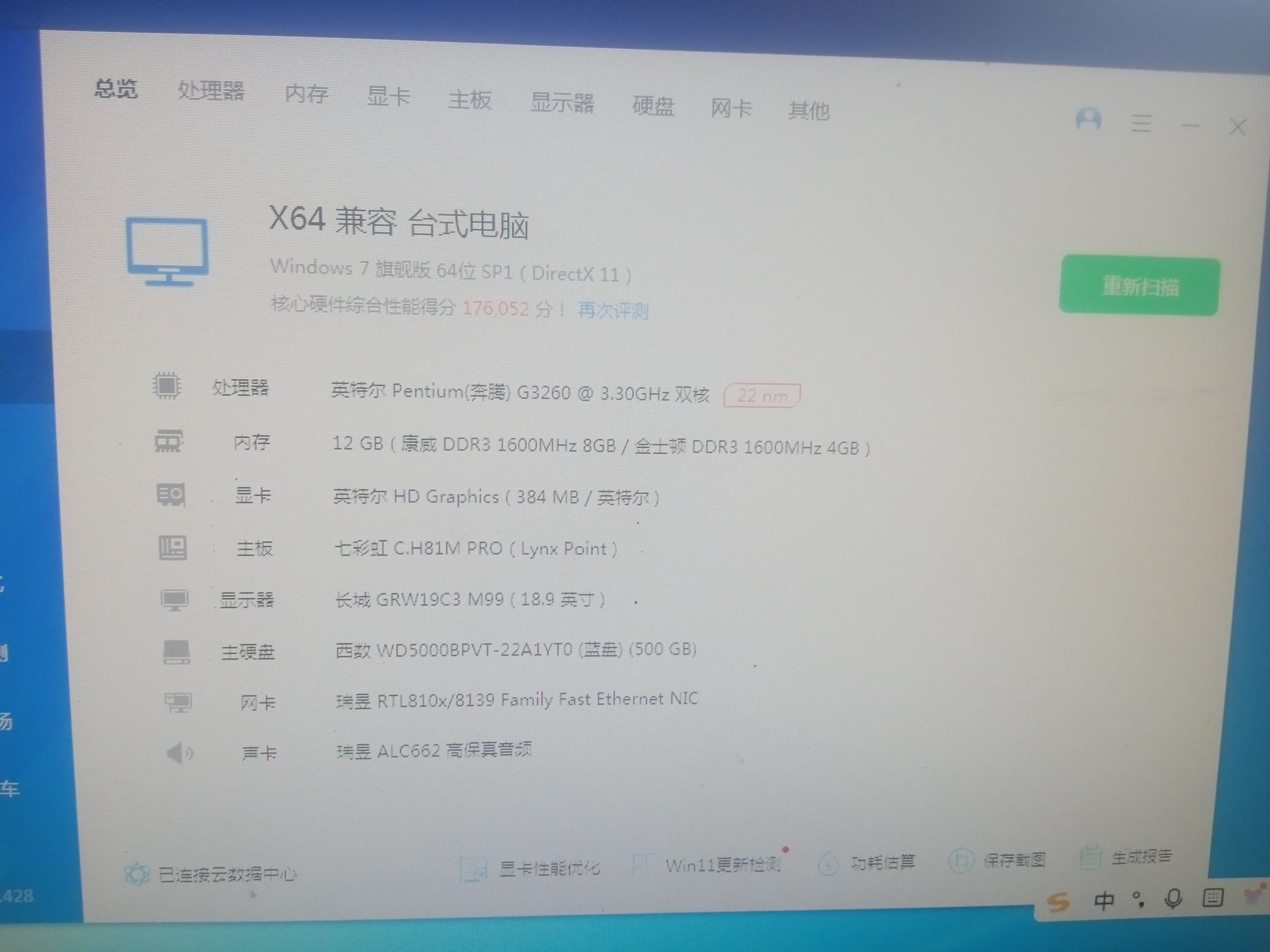Toggle the 中 Chinese input mode
Image resolution: width=1270 pixels, height=952 pixels.
click(x=1105, y=900)
